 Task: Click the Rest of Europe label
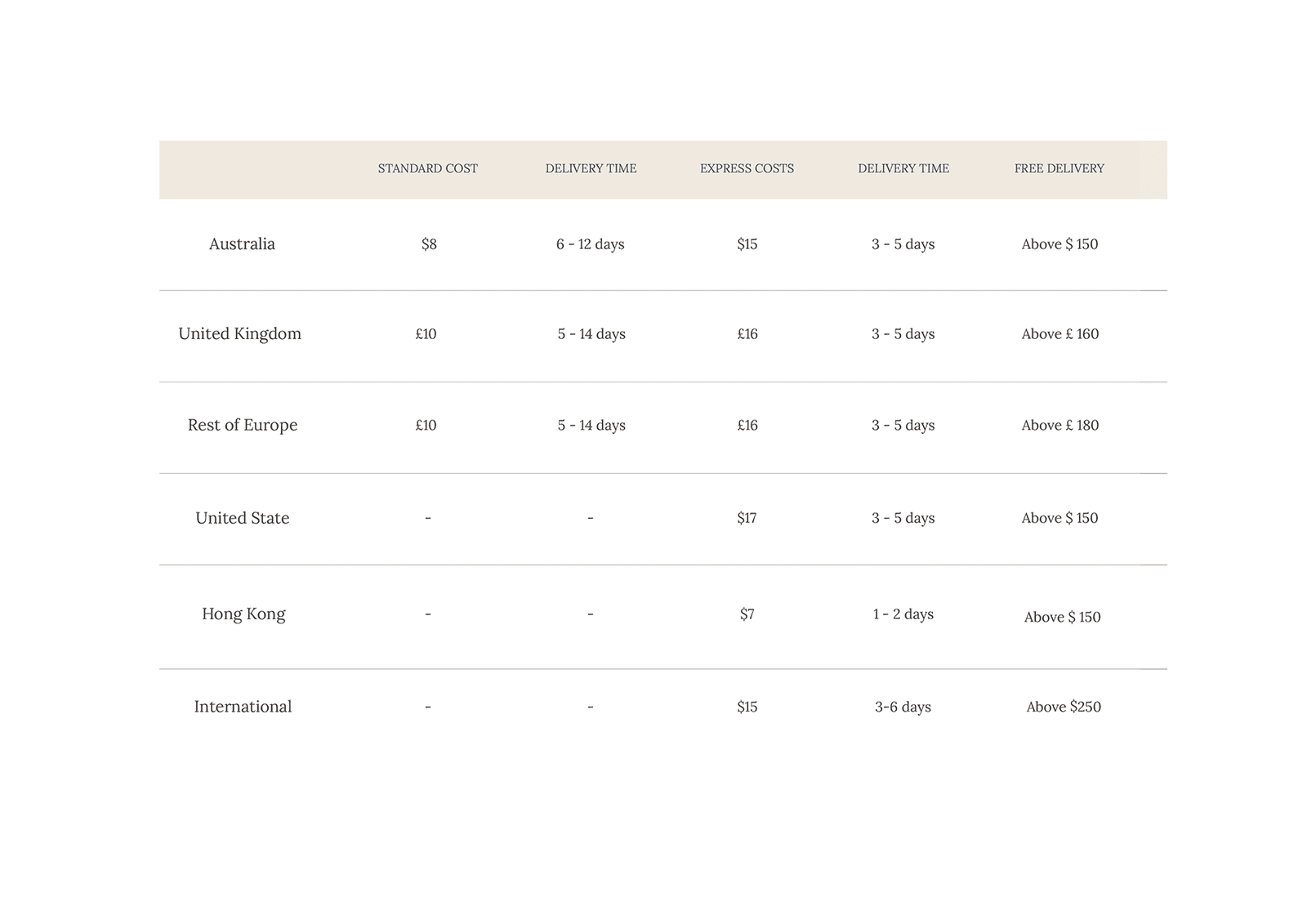pos(243,426)
